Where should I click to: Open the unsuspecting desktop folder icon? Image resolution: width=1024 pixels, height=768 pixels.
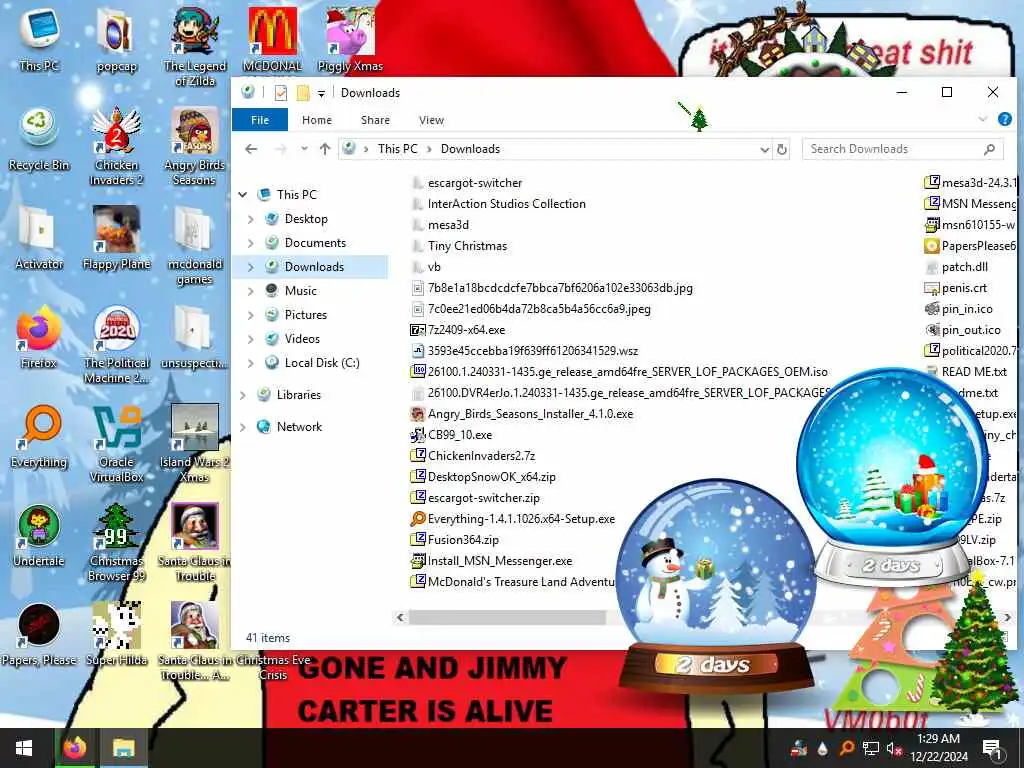point(195,337)
